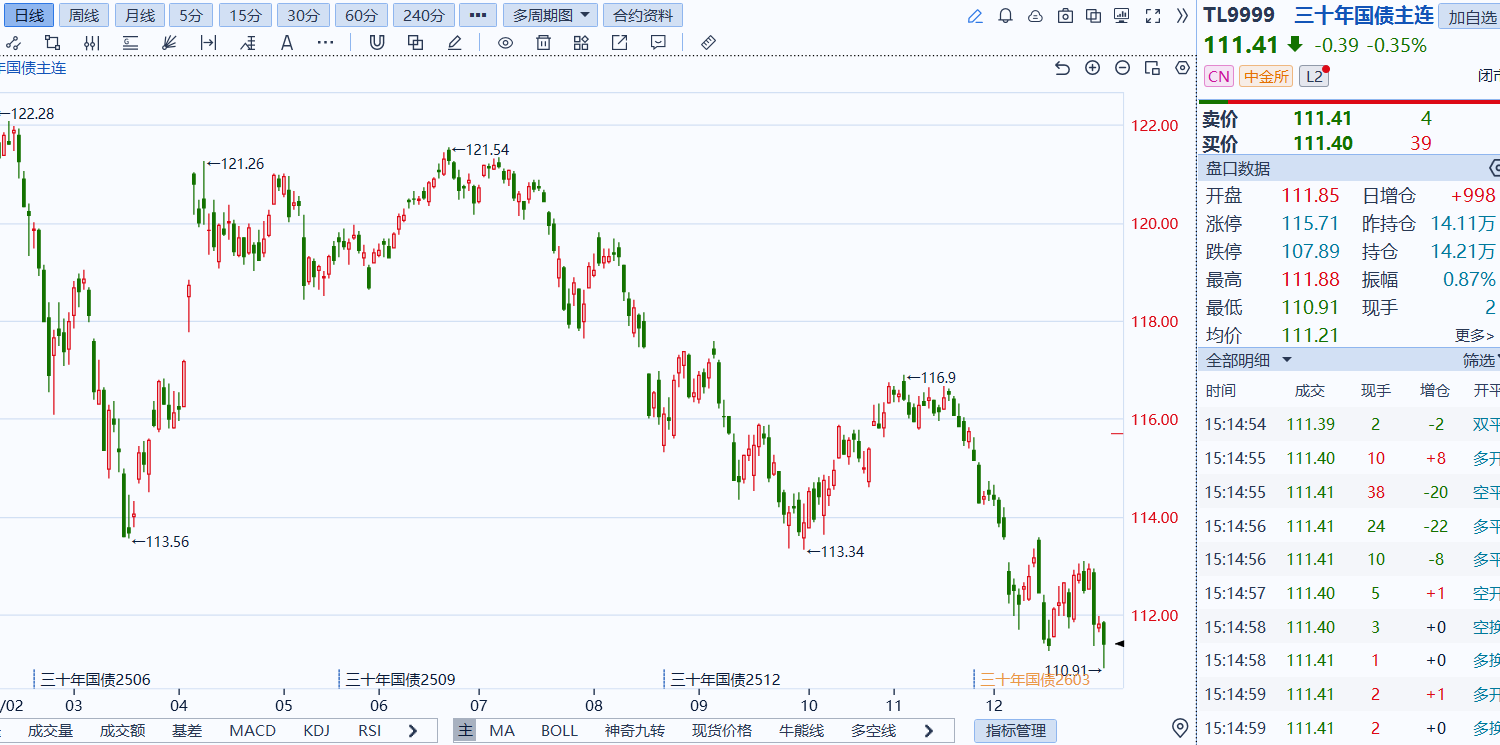Viewport: 1500px width, 745px height.
Task: Select the magnet snap drawing tool
Action: (377, 42)
